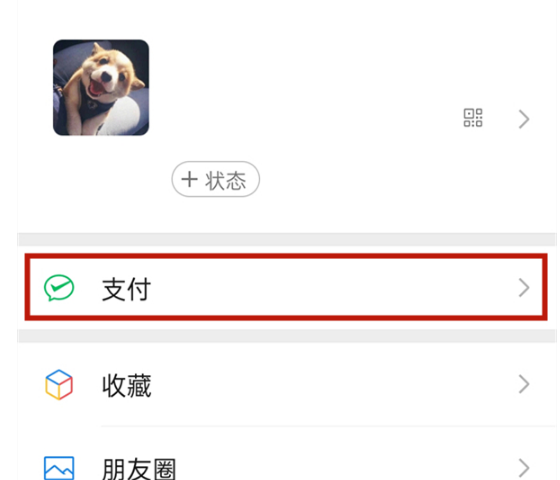Tap the blue picture Moments icon
Image resolution: width=560 pixels, height=480 pixels.
59,468
